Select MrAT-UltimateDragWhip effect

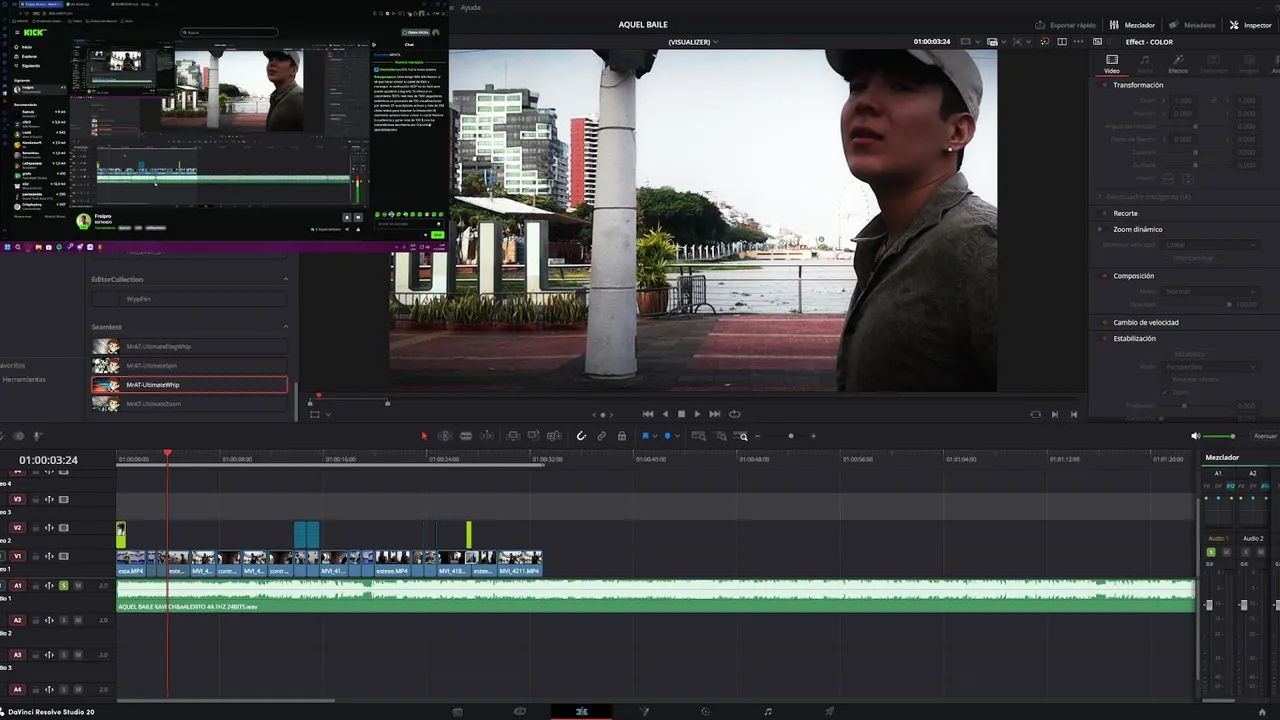click(189, 346)
